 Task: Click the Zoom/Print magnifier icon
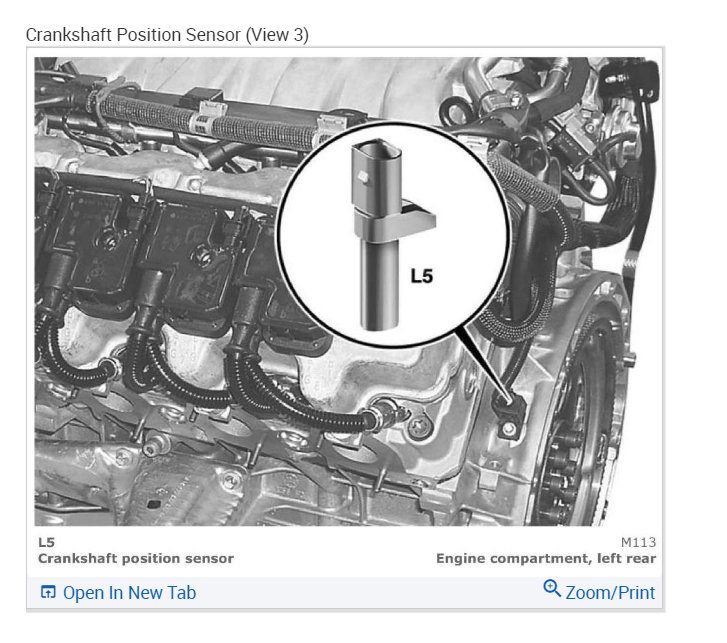(x=552, y=588)
